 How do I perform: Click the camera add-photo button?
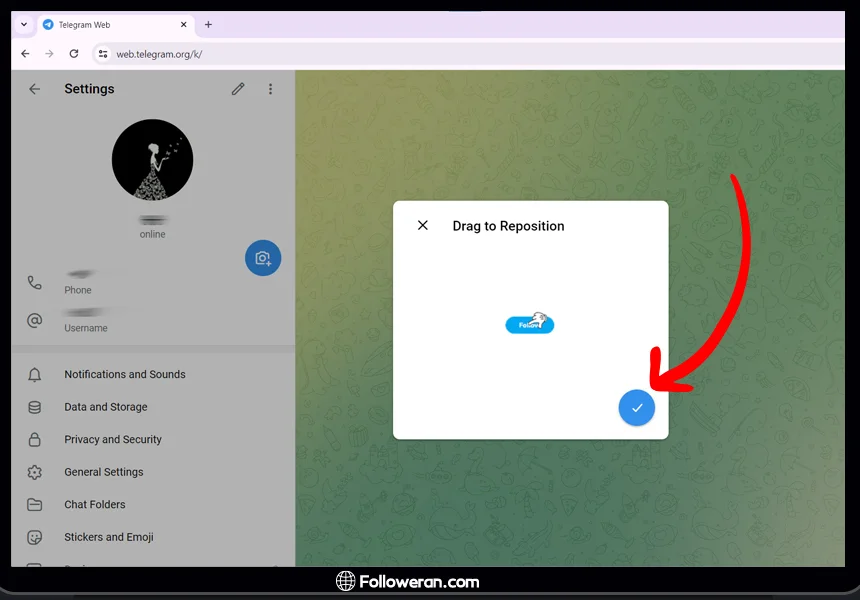pos(263,258)
